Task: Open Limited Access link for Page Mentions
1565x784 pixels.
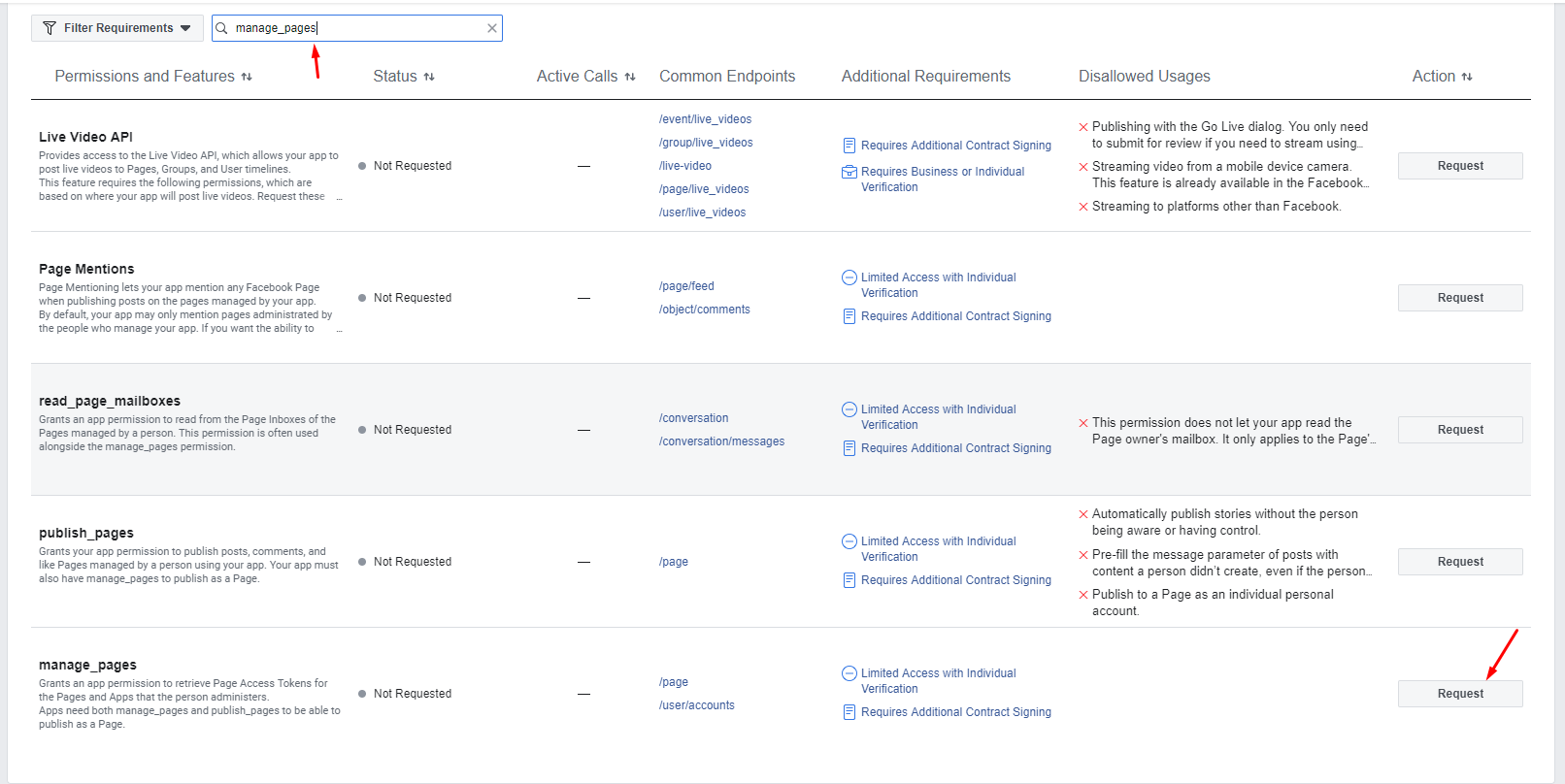Action: tap(939, 285)
